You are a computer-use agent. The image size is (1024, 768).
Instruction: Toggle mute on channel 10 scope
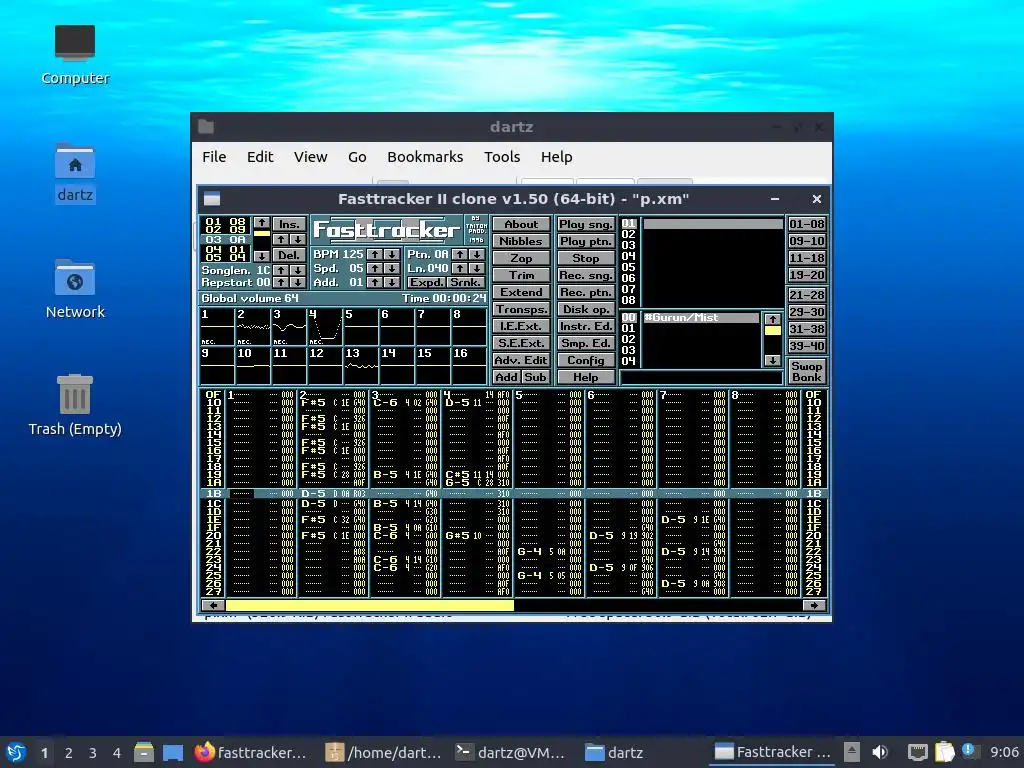click(x=253, y=366)
